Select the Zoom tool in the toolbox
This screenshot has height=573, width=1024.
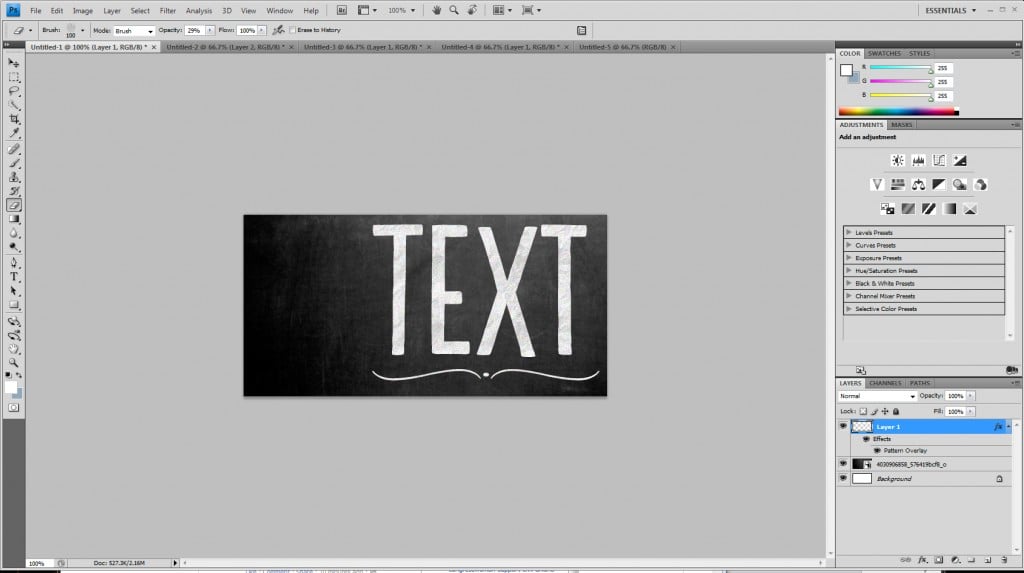tap(14, 363)
